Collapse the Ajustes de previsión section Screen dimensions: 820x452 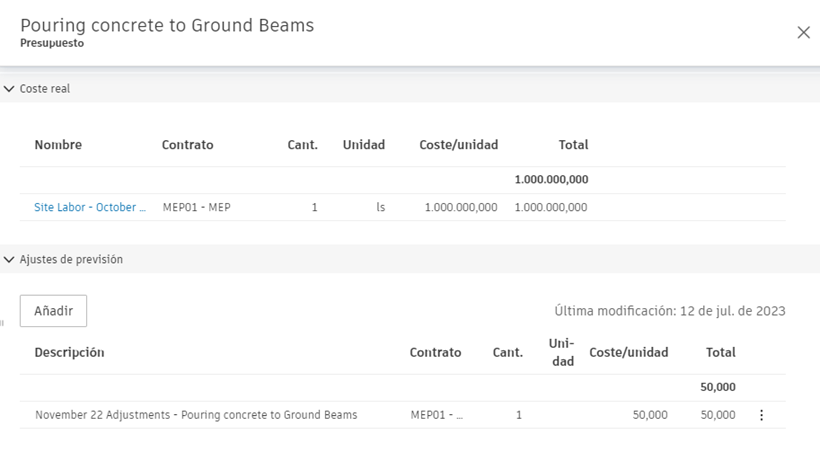[10, 259]
